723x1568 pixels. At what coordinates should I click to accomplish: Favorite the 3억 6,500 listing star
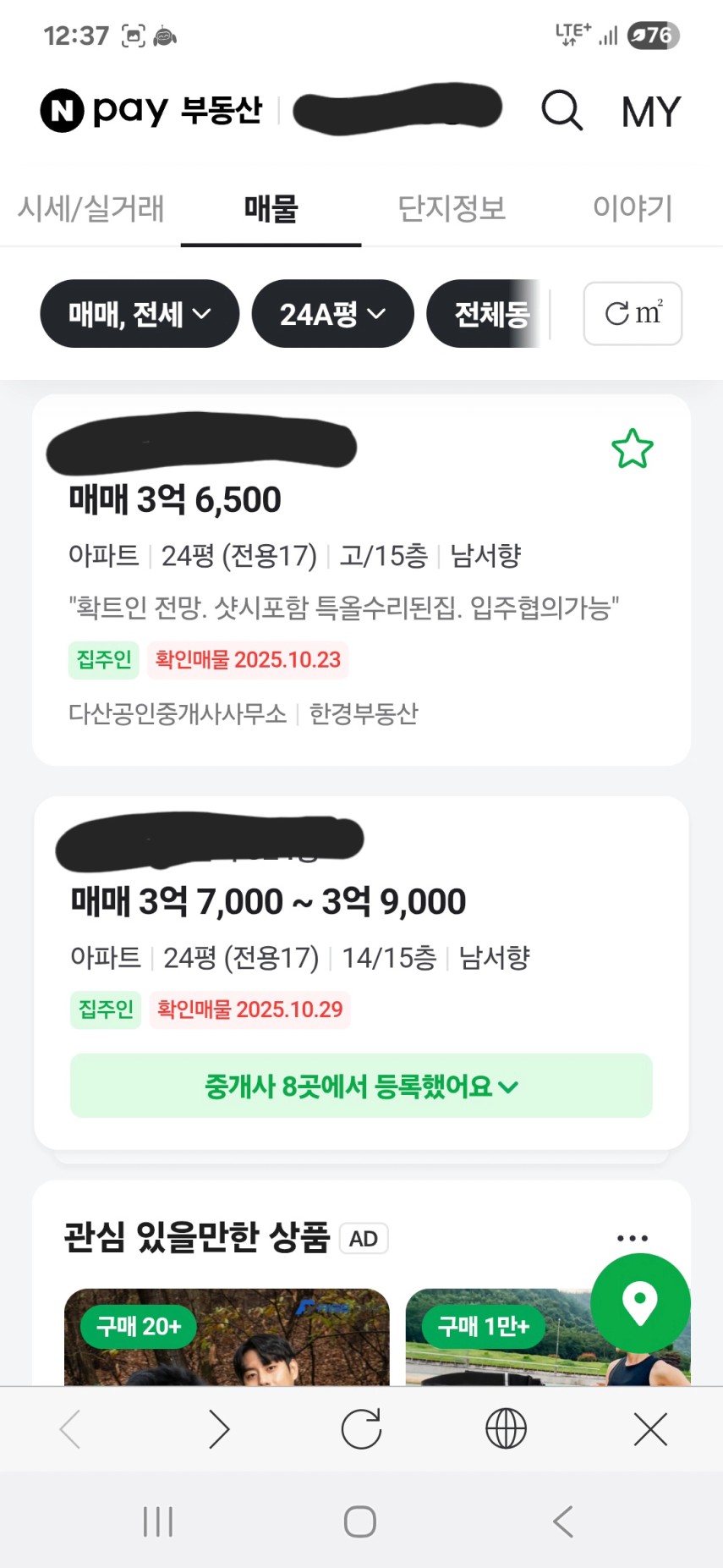coord(633,449)
